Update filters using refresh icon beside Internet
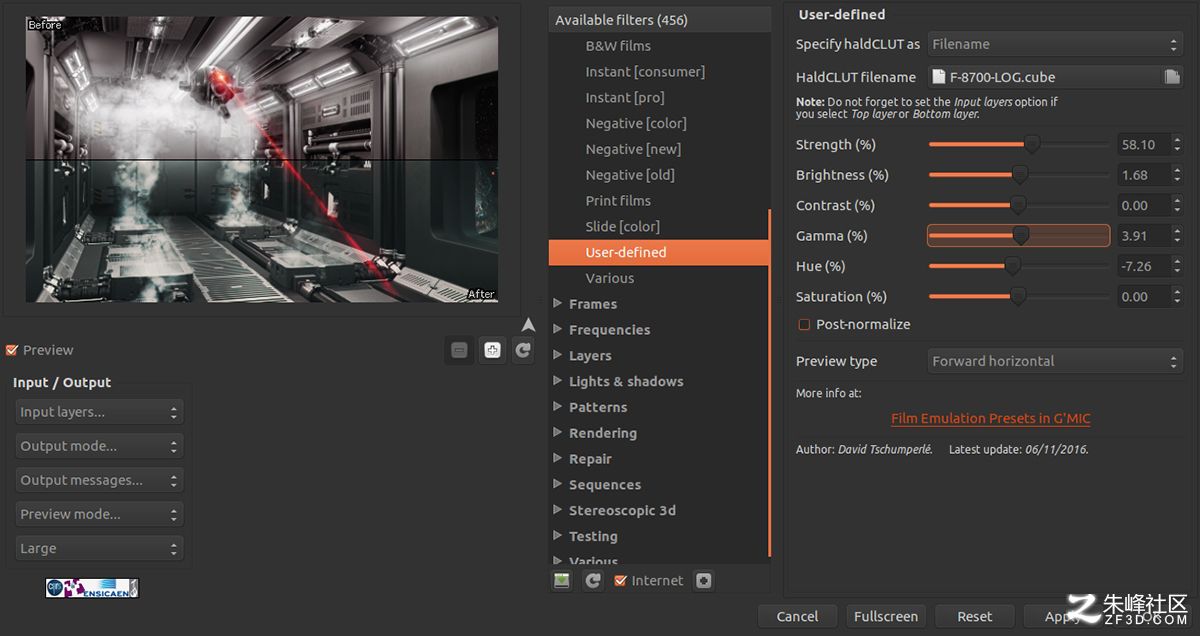This screenshot has width=1200, height=636. click(593, 581)
